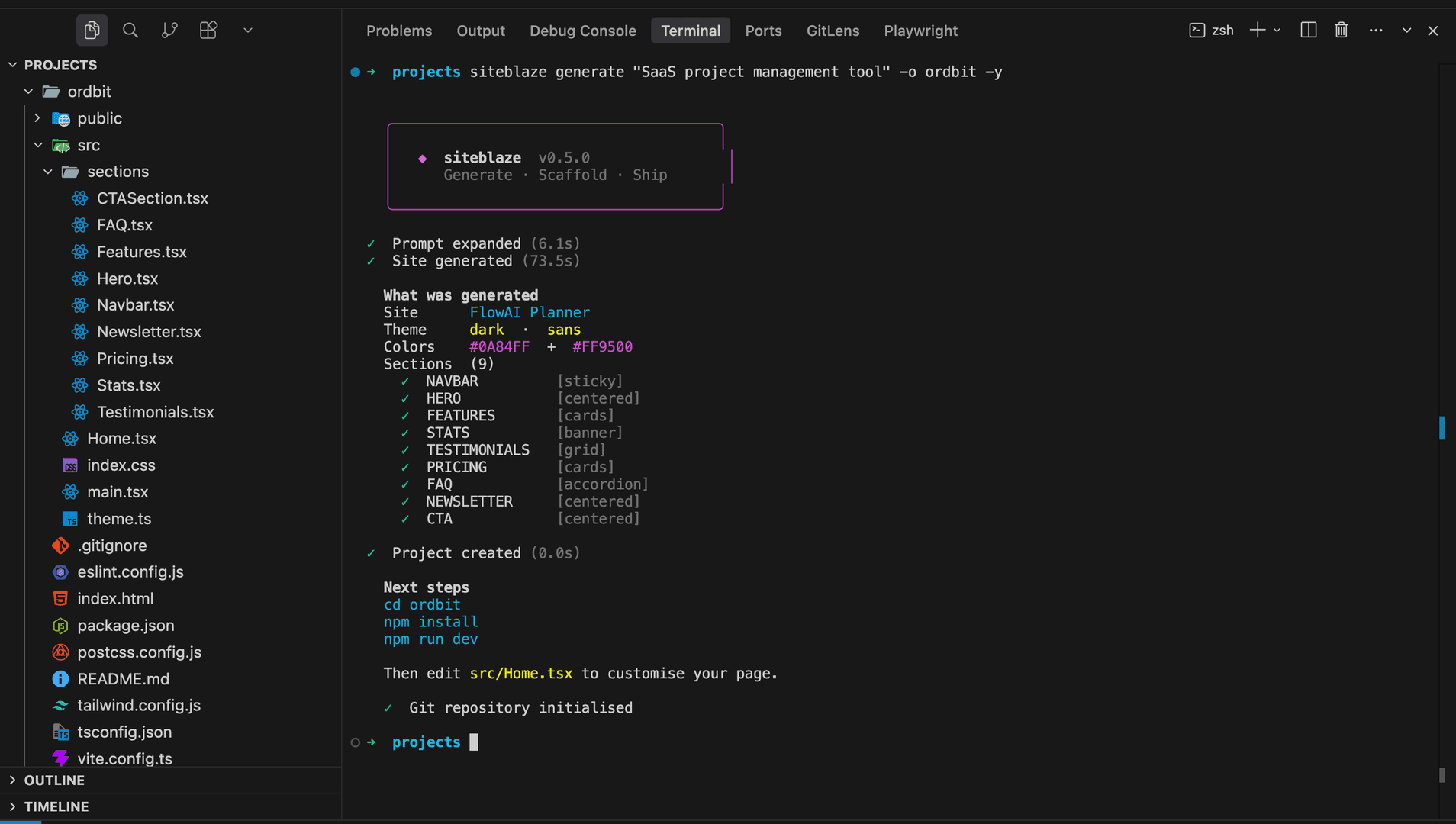Collapse the ordbit folder
Viewport: 1456px width, 824px height.
click(28, 92)
